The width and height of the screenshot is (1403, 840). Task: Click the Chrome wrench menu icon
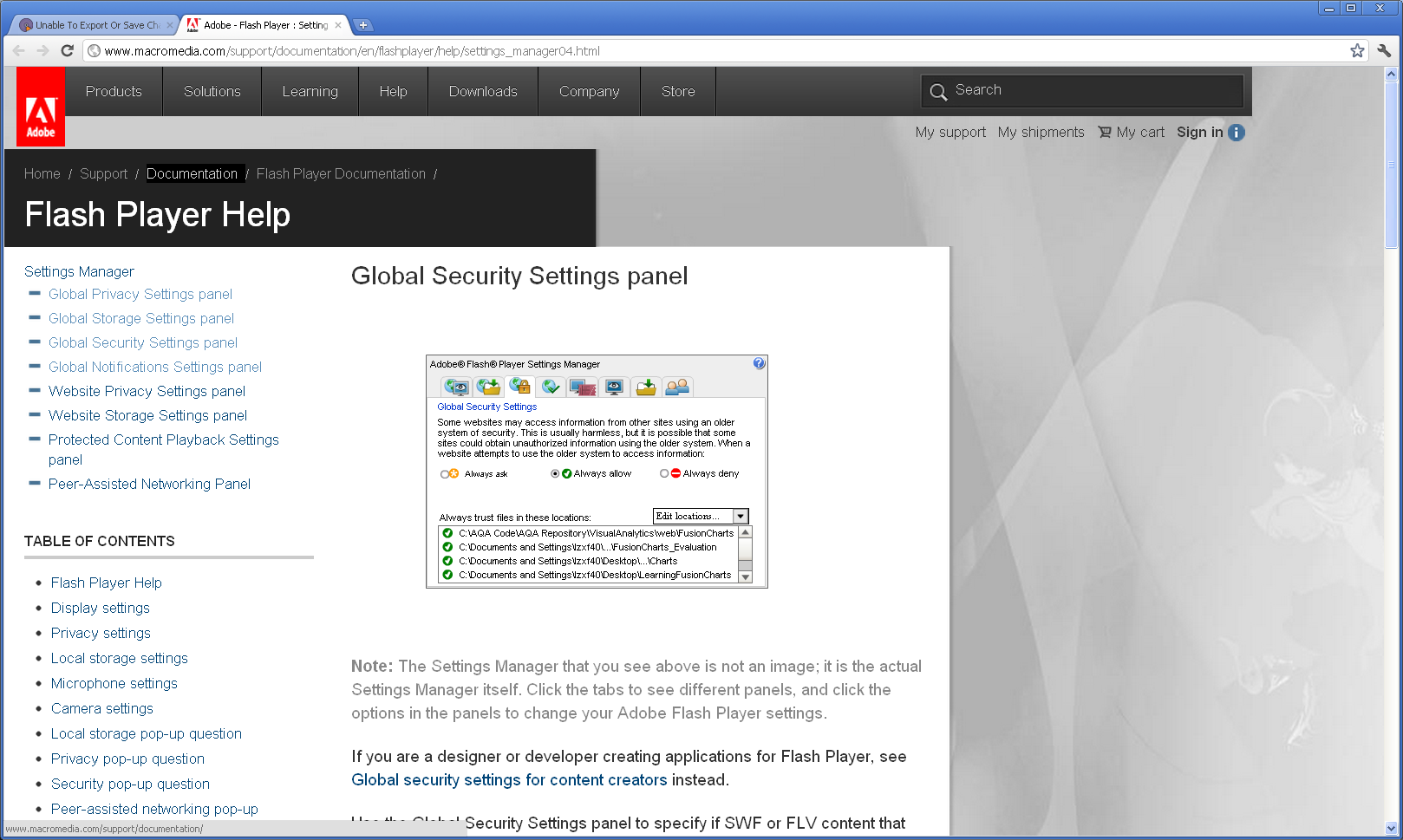[1384, 51]
